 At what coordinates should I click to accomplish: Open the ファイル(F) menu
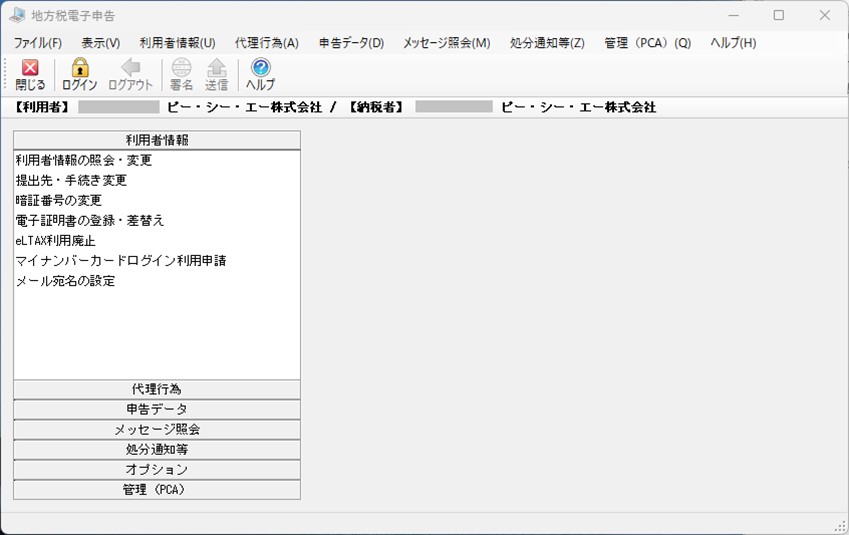click(x=38, y=43)
